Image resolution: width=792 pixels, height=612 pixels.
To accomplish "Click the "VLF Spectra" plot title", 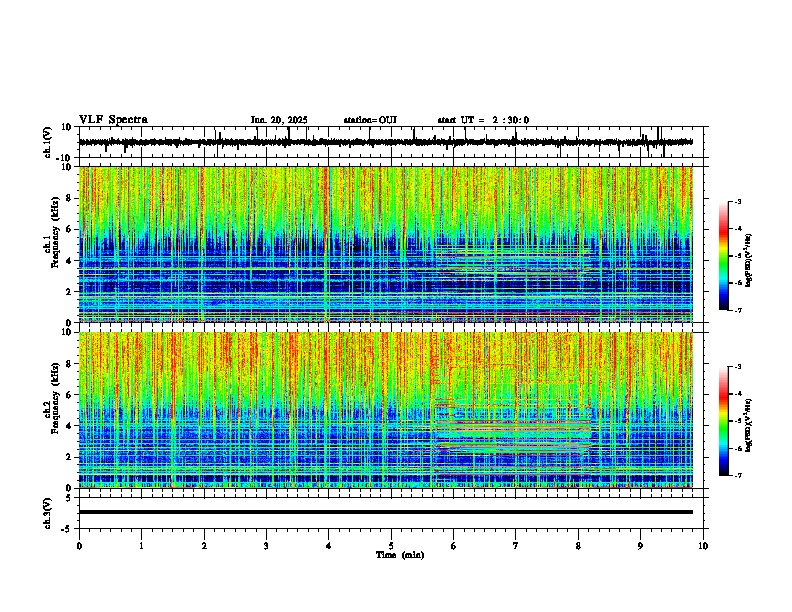I will (113, 120).
